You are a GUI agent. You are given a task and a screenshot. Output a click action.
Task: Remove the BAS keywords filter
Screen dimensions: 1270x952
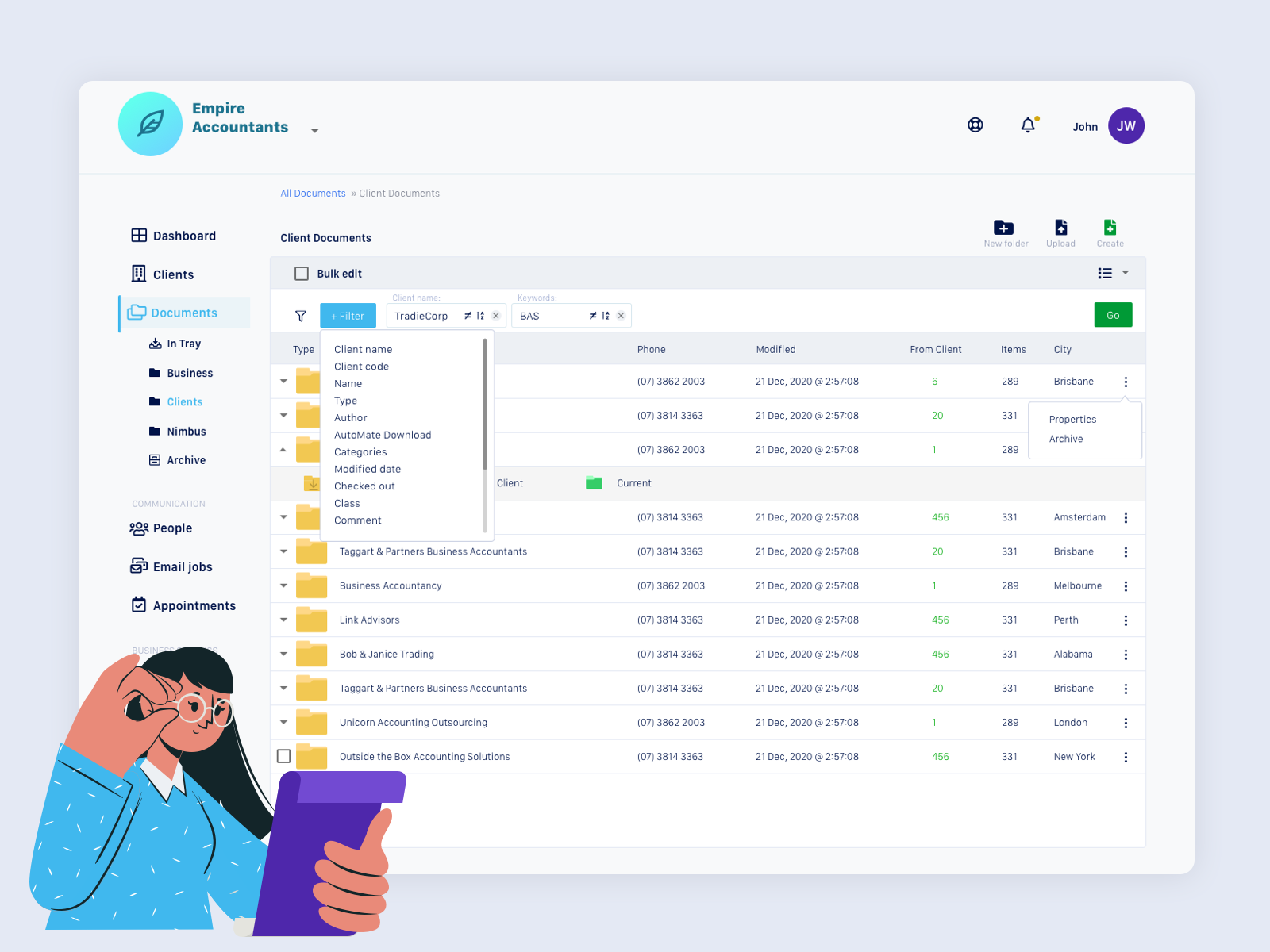[x=621, y=316]
